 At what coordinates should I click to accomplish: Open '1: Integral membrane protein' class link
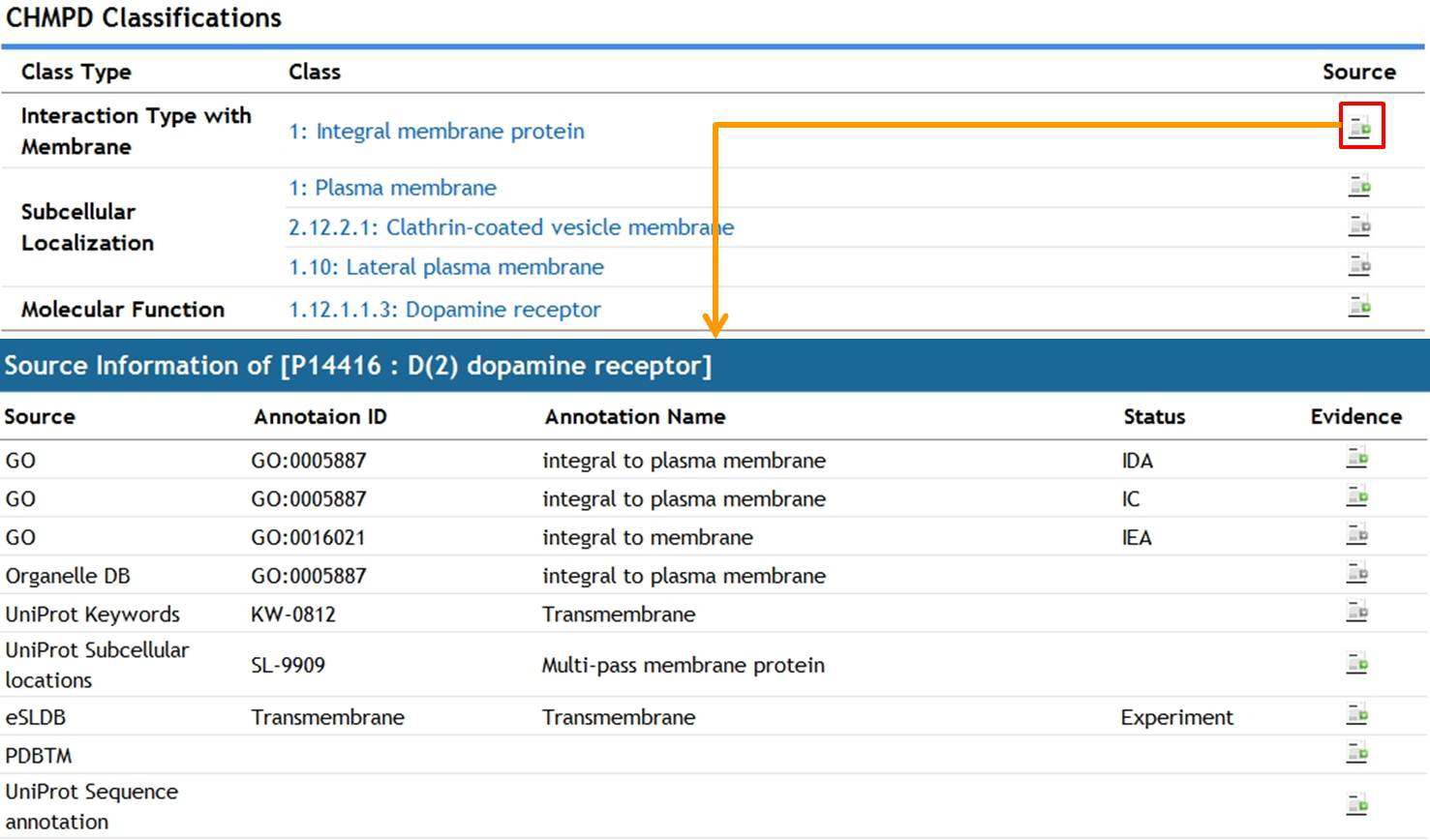tap(437, 131)
